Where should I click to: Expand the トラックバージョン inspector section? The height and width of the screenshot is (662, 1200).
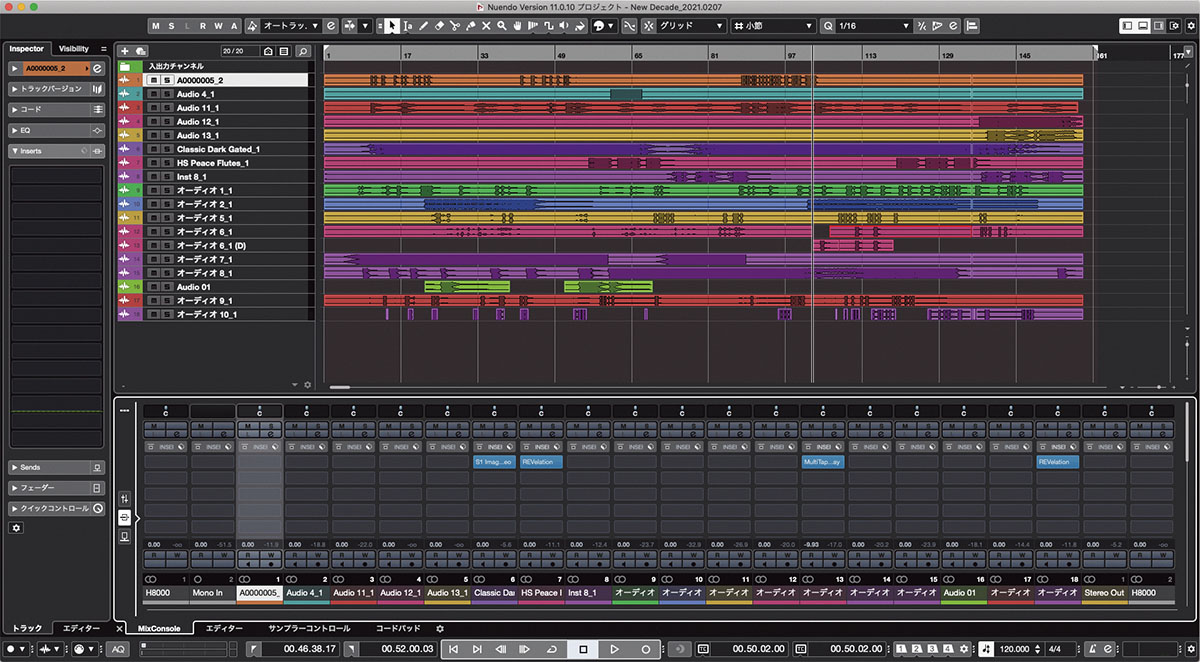[57, 89]
